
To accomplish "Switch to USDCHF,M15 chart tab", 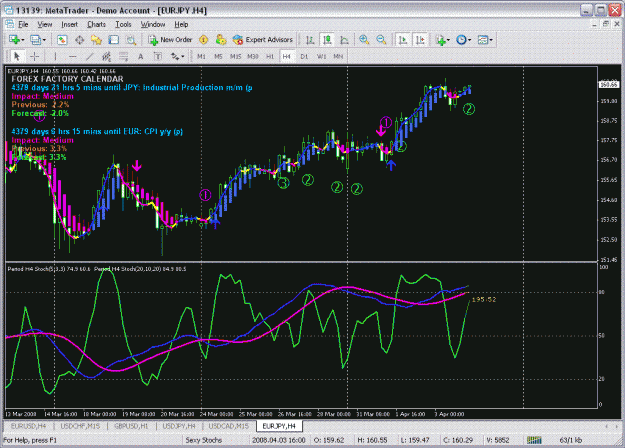I will 80,426.
